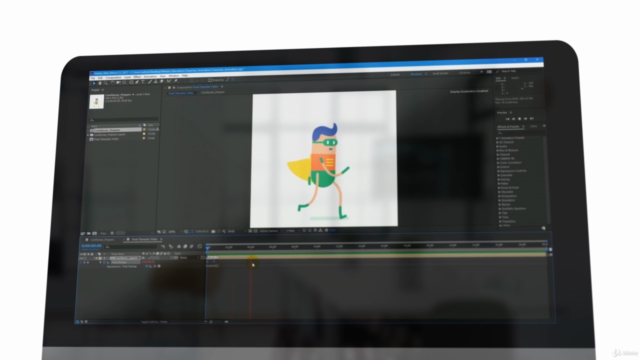
Task: Toggle the Time Remap stopwatch
Action: [x=104, y=262]
